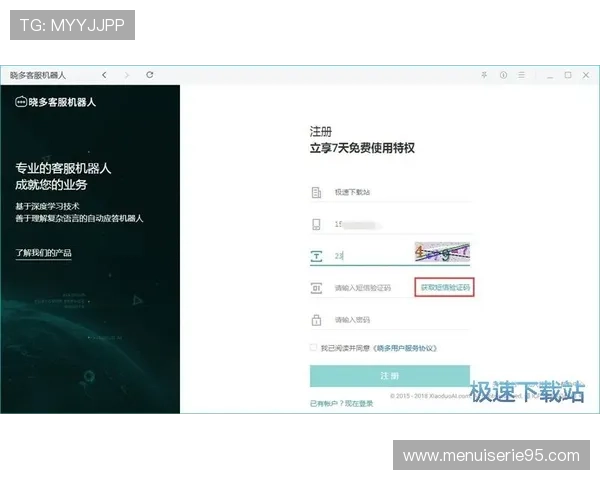Click the SMS code field icon
The width and height of the screenshot is (600, 480).
pos(316,288)
